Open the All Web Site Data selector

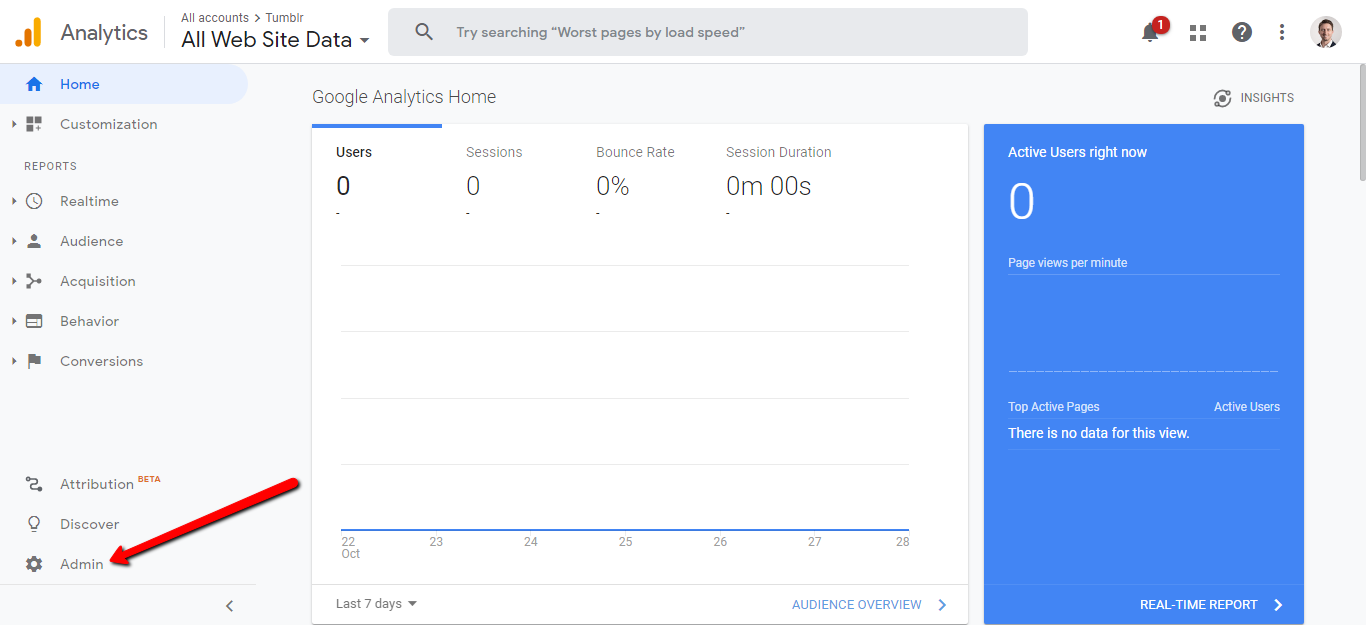[x=275, y=40]
